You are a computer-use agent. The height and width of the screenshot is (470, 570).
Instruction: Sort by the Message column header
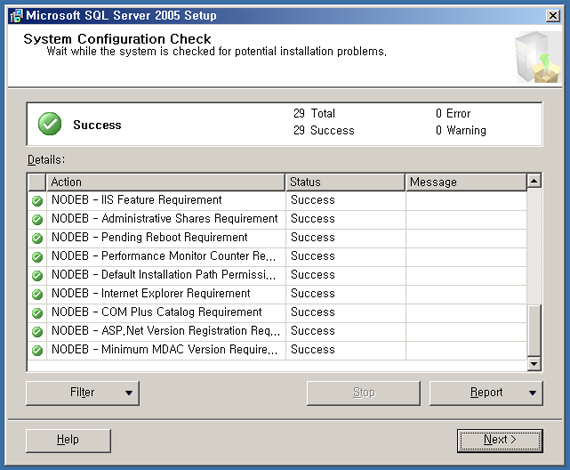pos(466,182)
